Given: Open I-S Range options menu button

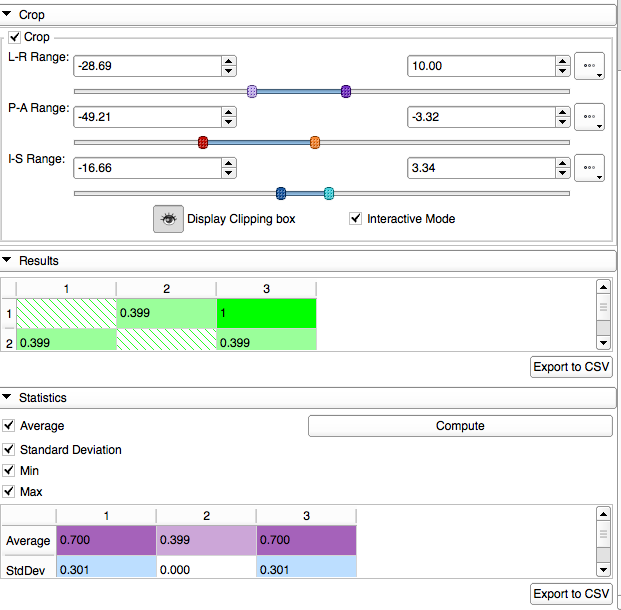Looking at the screenshot, I should pos(590,168).
